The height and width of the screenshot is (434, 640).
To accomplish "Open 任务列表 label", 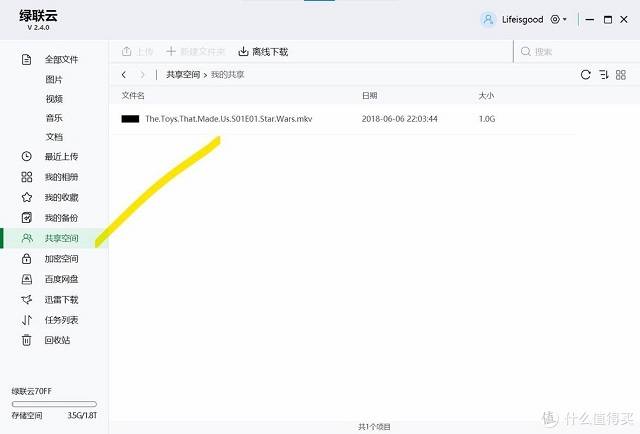I will click(61, 320).
